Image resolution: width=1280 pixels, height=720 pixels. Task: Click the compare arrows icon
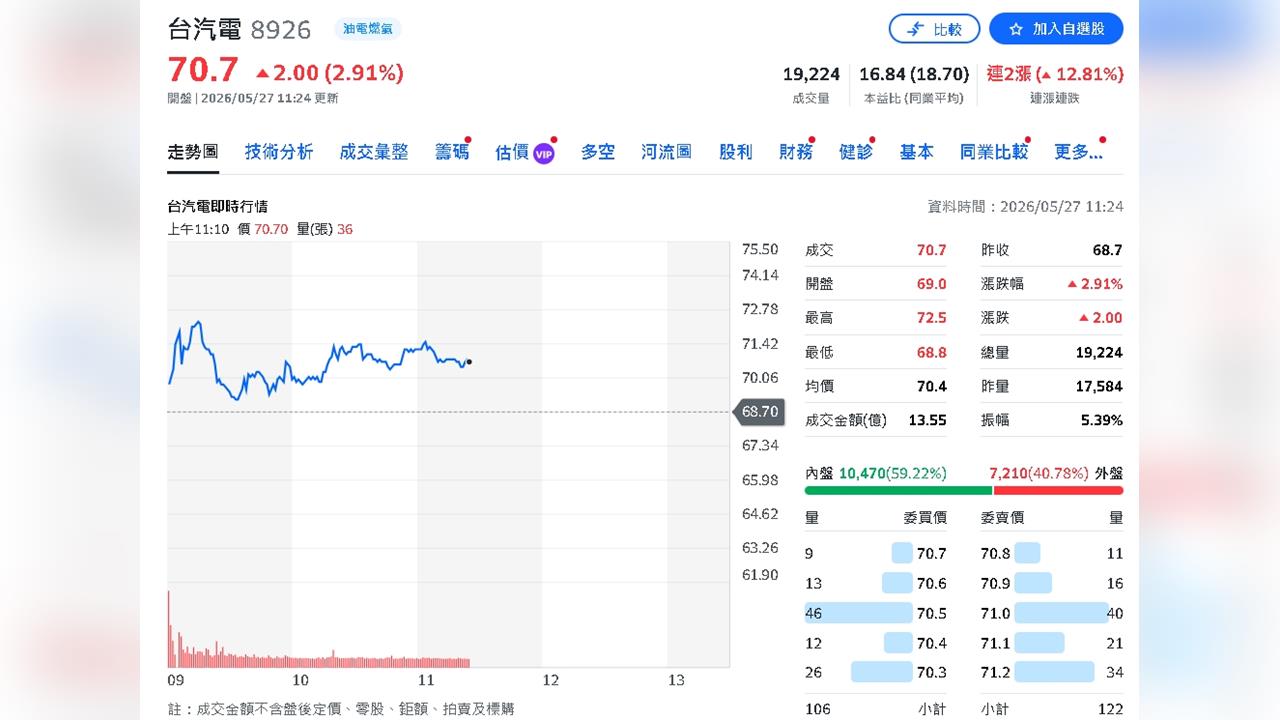pyautogui.click(x=915, y=29)
